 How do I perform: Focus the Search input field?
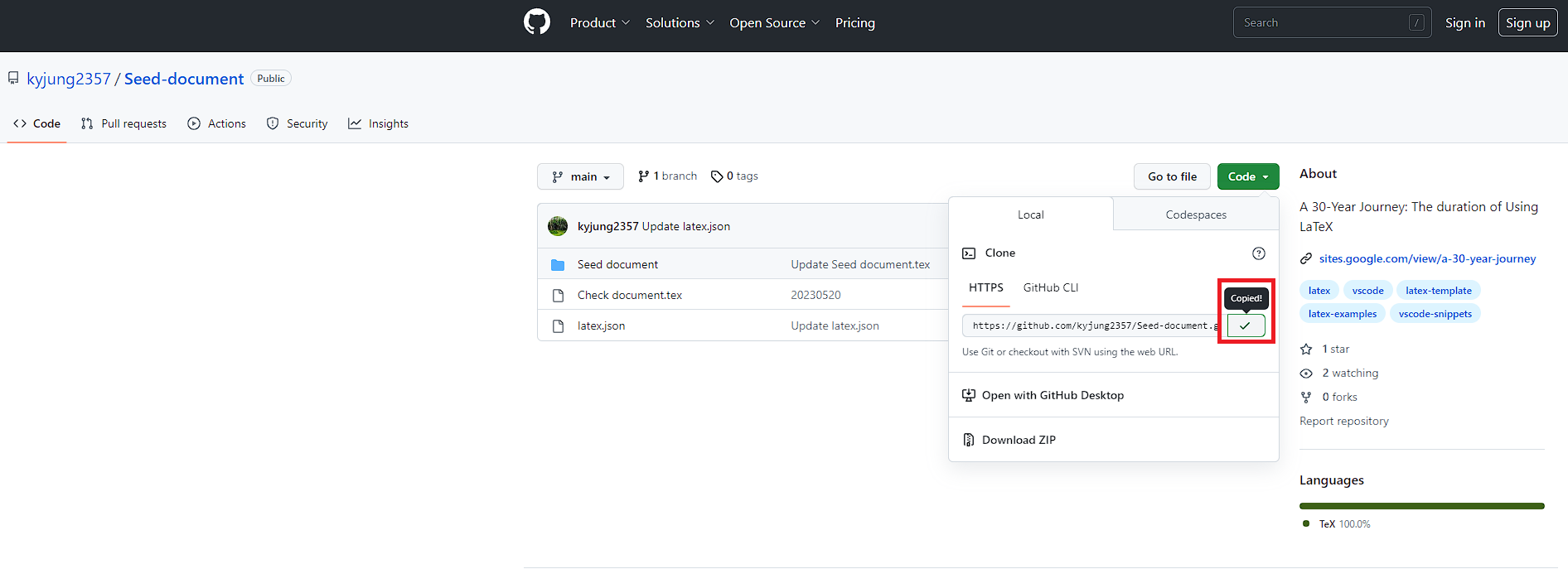(1332, 22)
